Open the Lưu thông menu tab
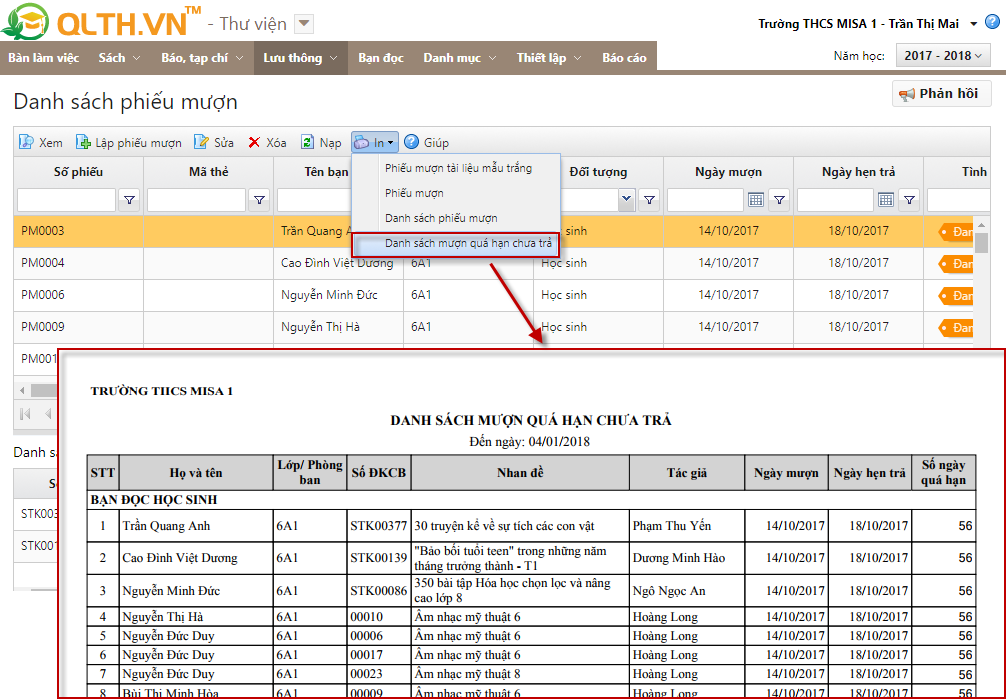1006x699 pixels. [300, 58]
